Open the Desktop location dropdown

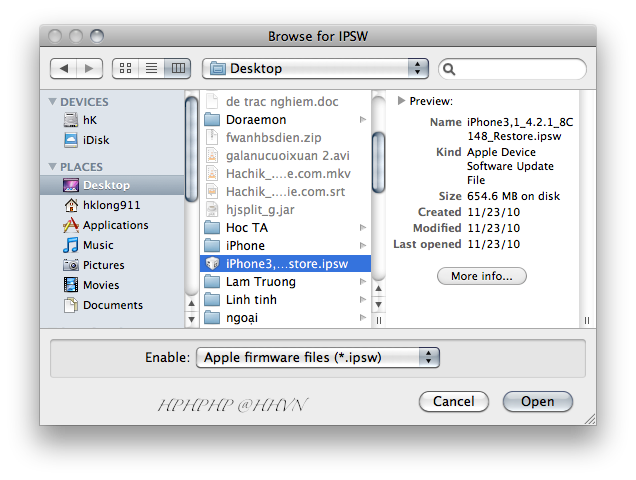coord(315,69)
